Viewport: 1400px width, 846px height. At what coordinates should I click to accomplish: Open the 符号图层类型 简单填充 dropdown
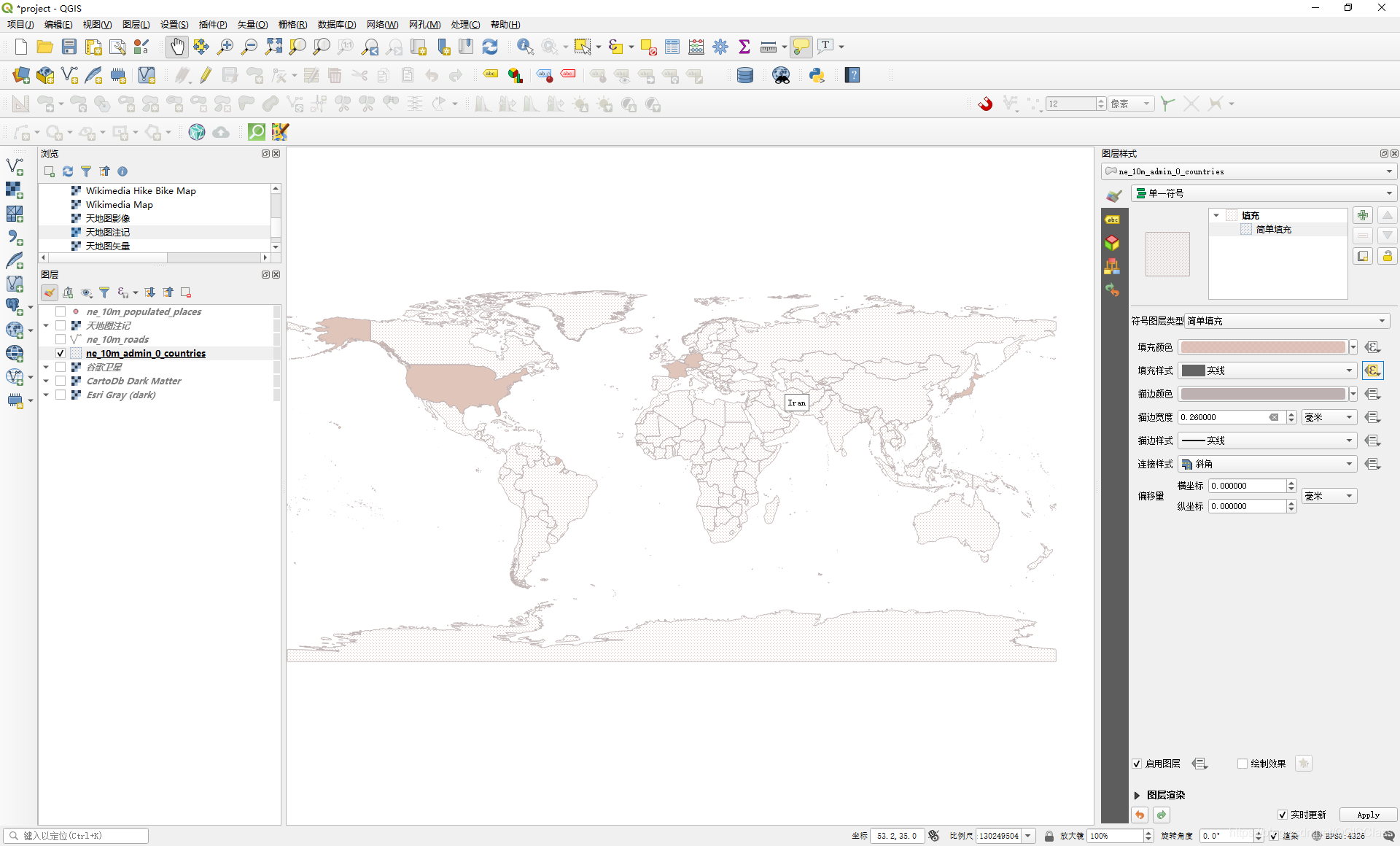1286,321
